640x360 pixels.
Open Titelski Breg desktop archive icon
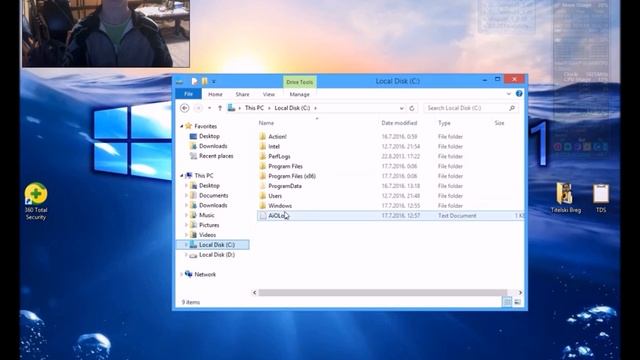coord(565,198)
